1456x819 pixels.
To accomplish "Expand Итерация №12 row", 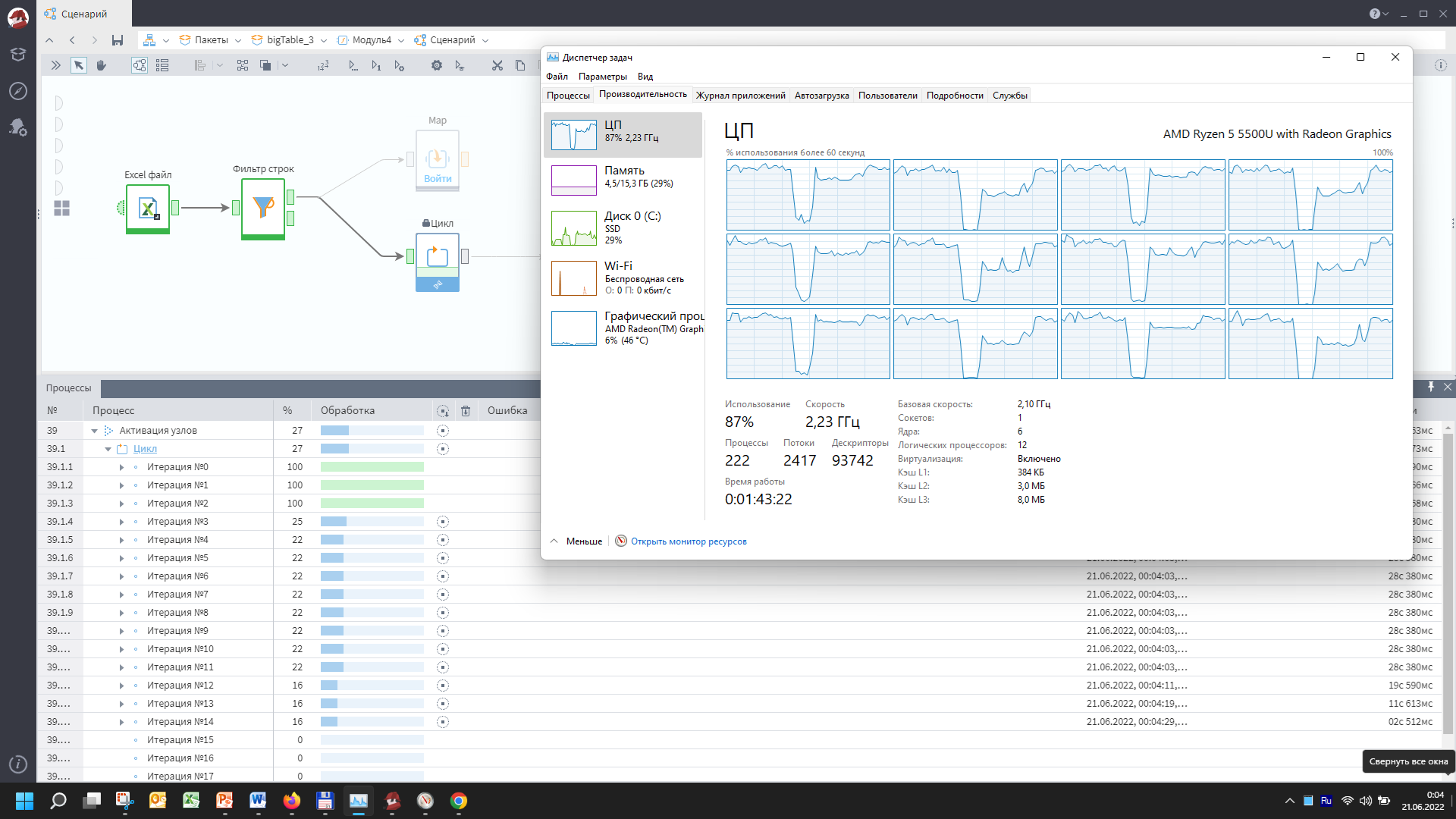I will click(121, 686).
